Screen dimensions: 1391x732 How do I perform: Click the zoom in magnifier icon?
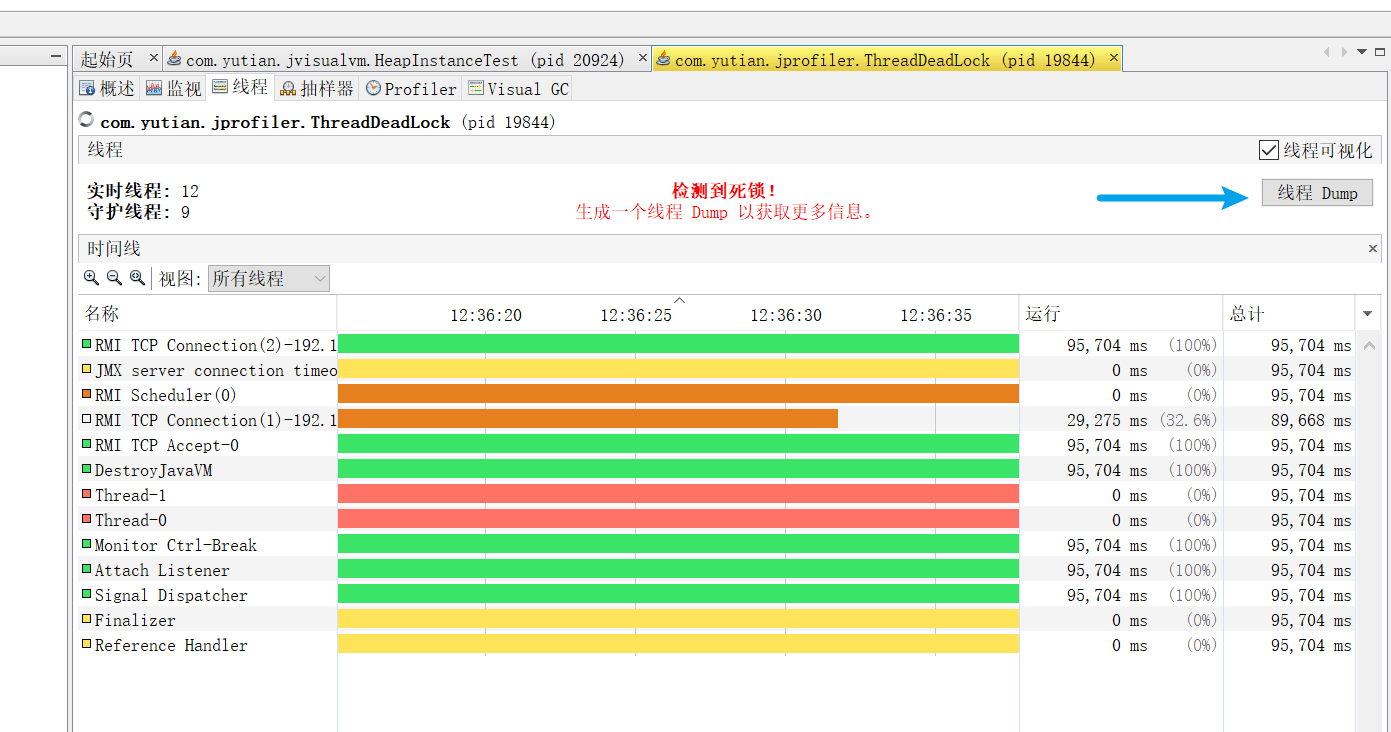[91, 278]
